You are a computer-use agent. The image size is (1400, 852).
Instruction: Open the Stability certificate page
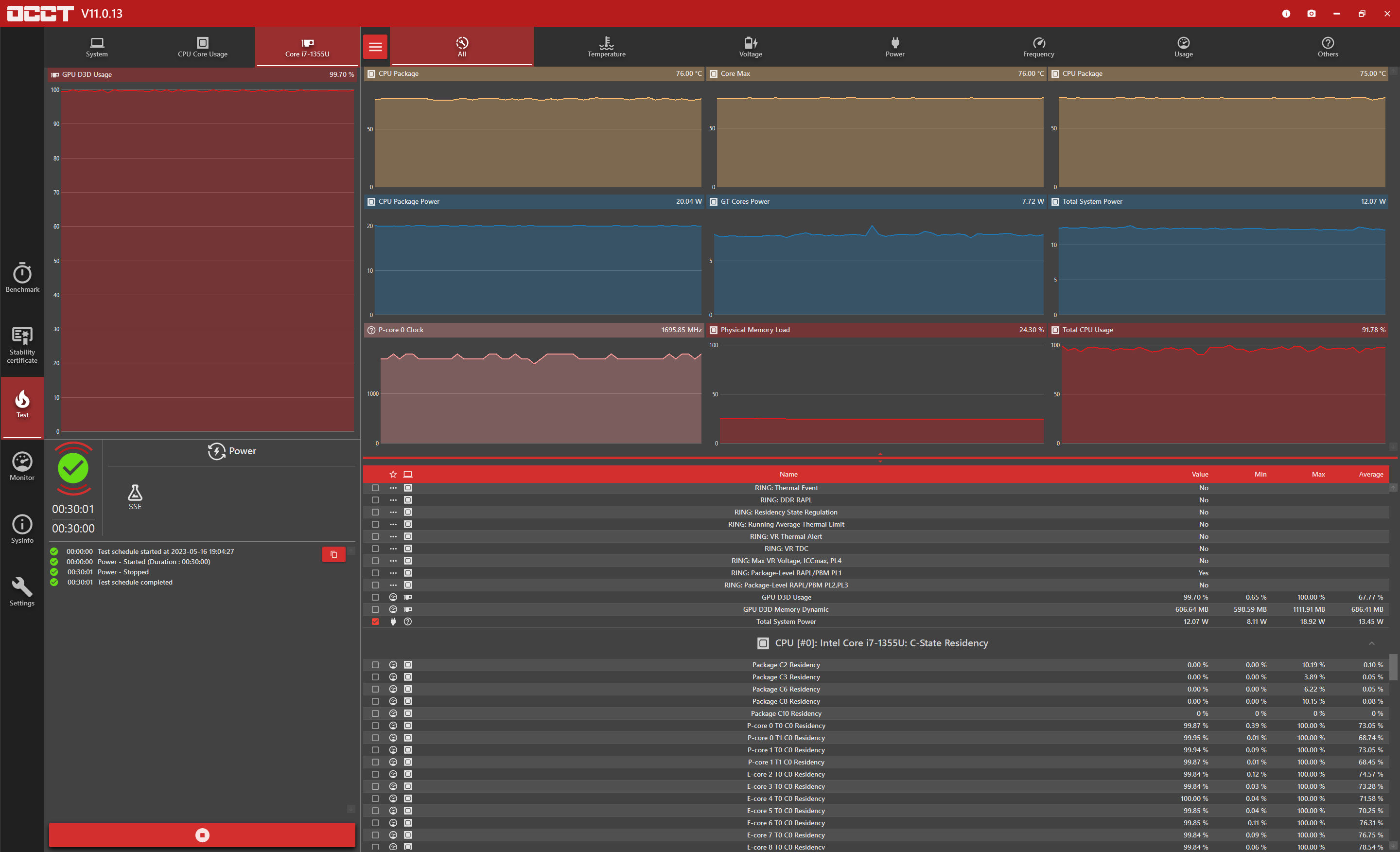click(22, 344)
